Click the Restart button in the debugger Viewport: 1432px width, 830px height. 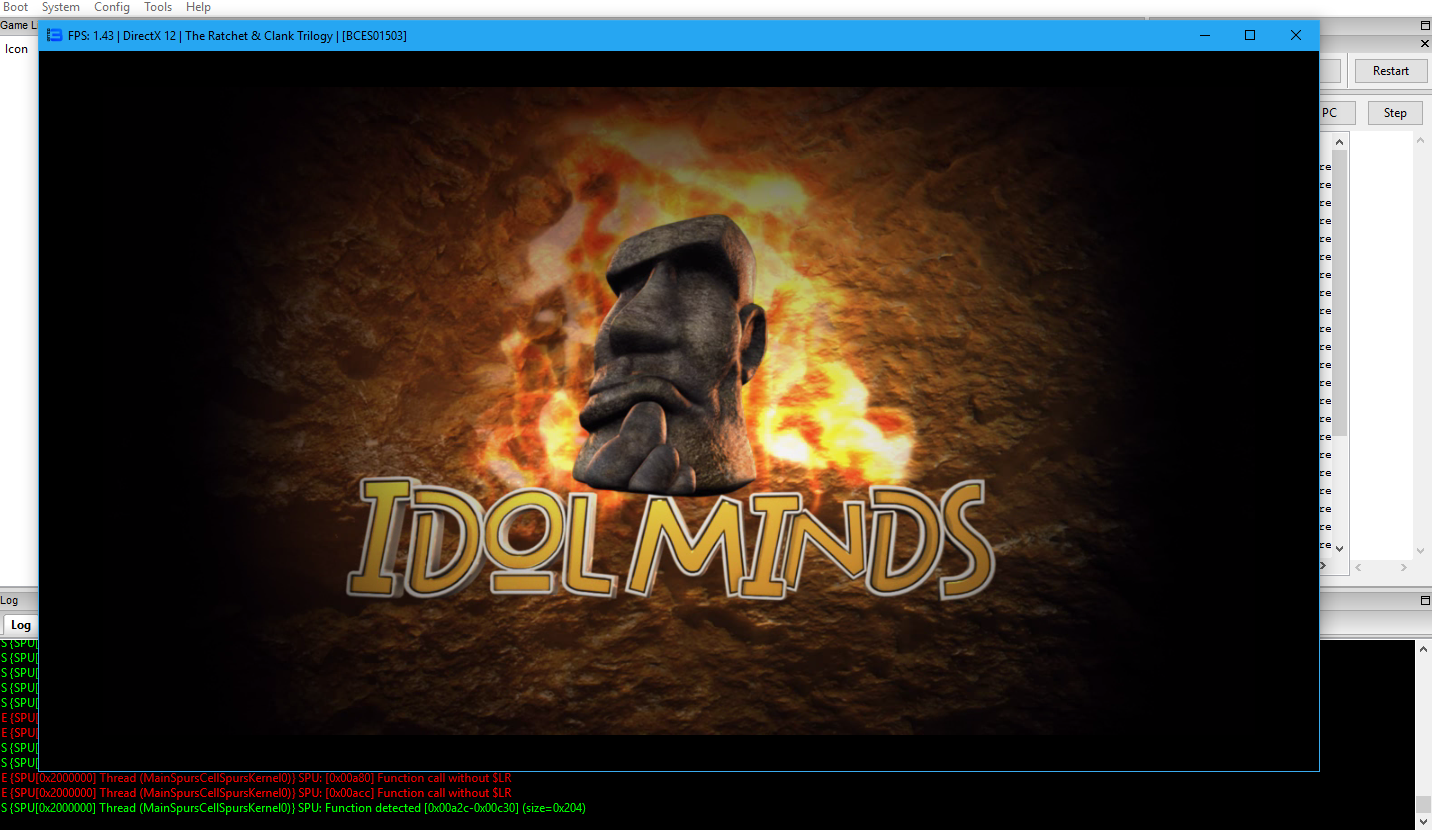[x=1391, y=71]
